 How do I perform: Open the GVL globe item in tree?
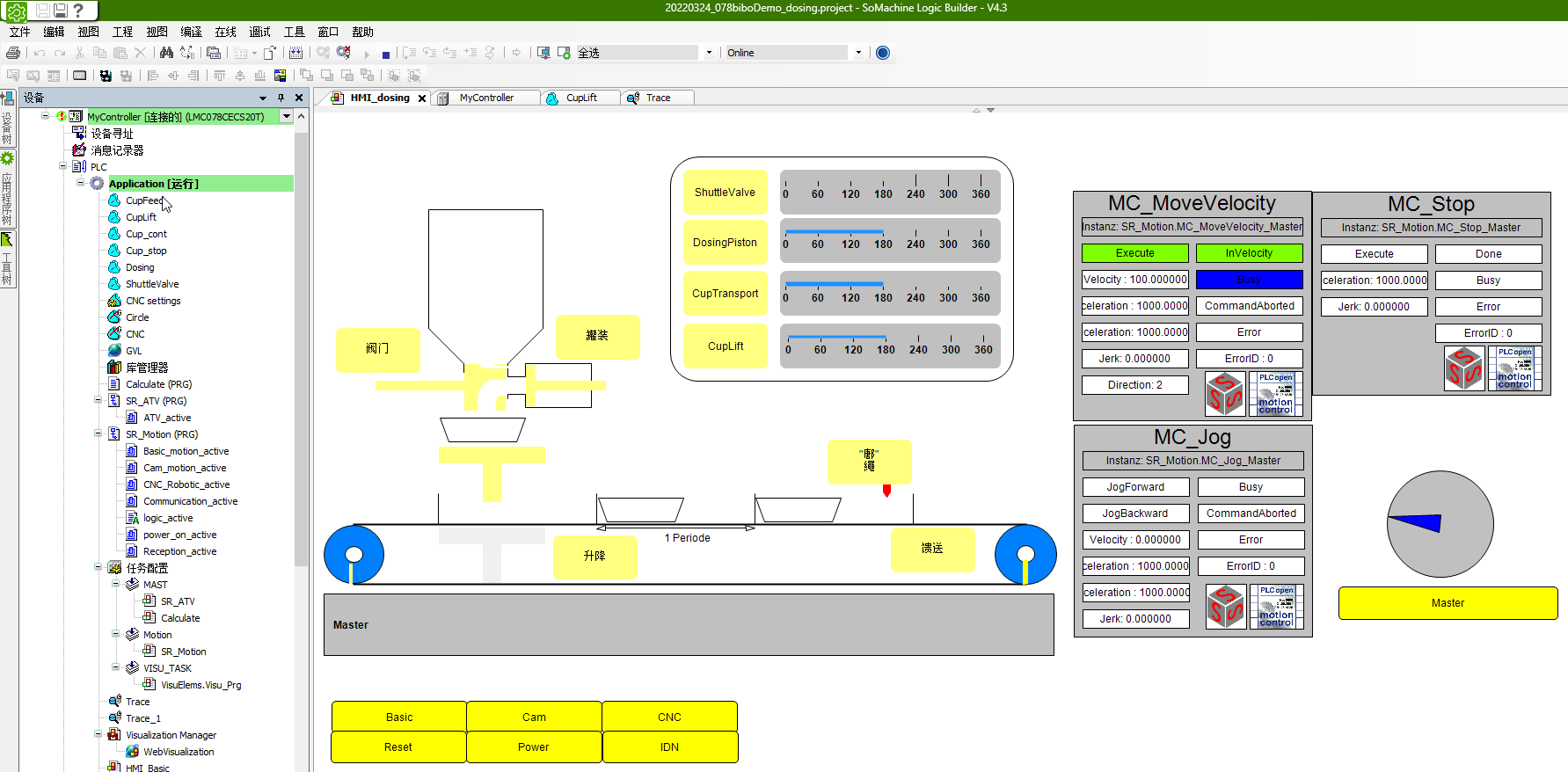coord(133,351)
